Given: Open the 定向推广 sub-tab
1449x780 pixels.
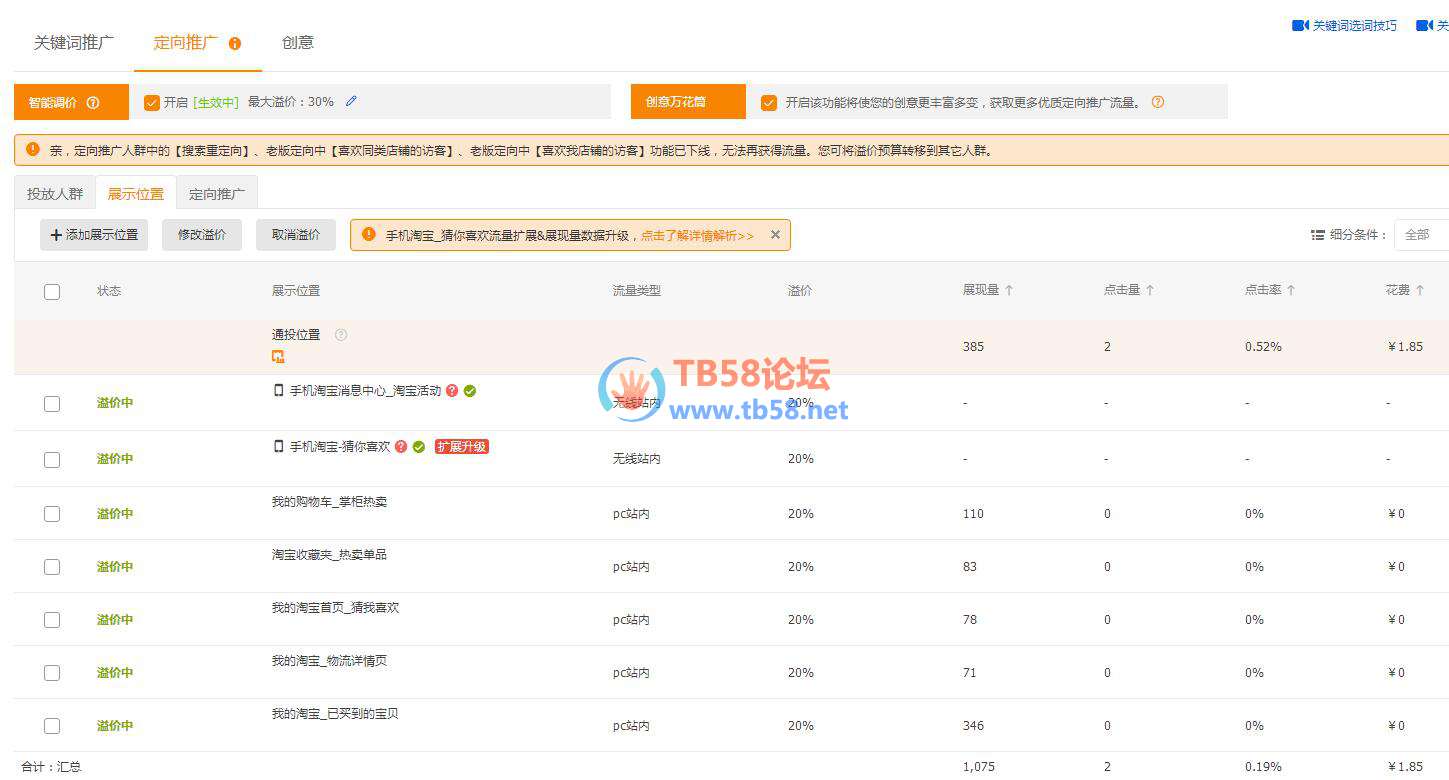Looking at the screenshot, I should pos(217,193).
